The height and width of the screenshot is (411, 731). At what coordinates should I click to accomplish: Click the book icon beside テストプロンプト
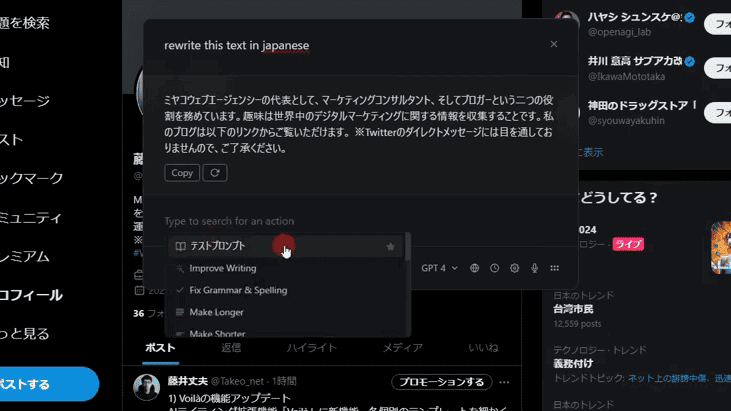pyautogui.click(x=180, y=246)
